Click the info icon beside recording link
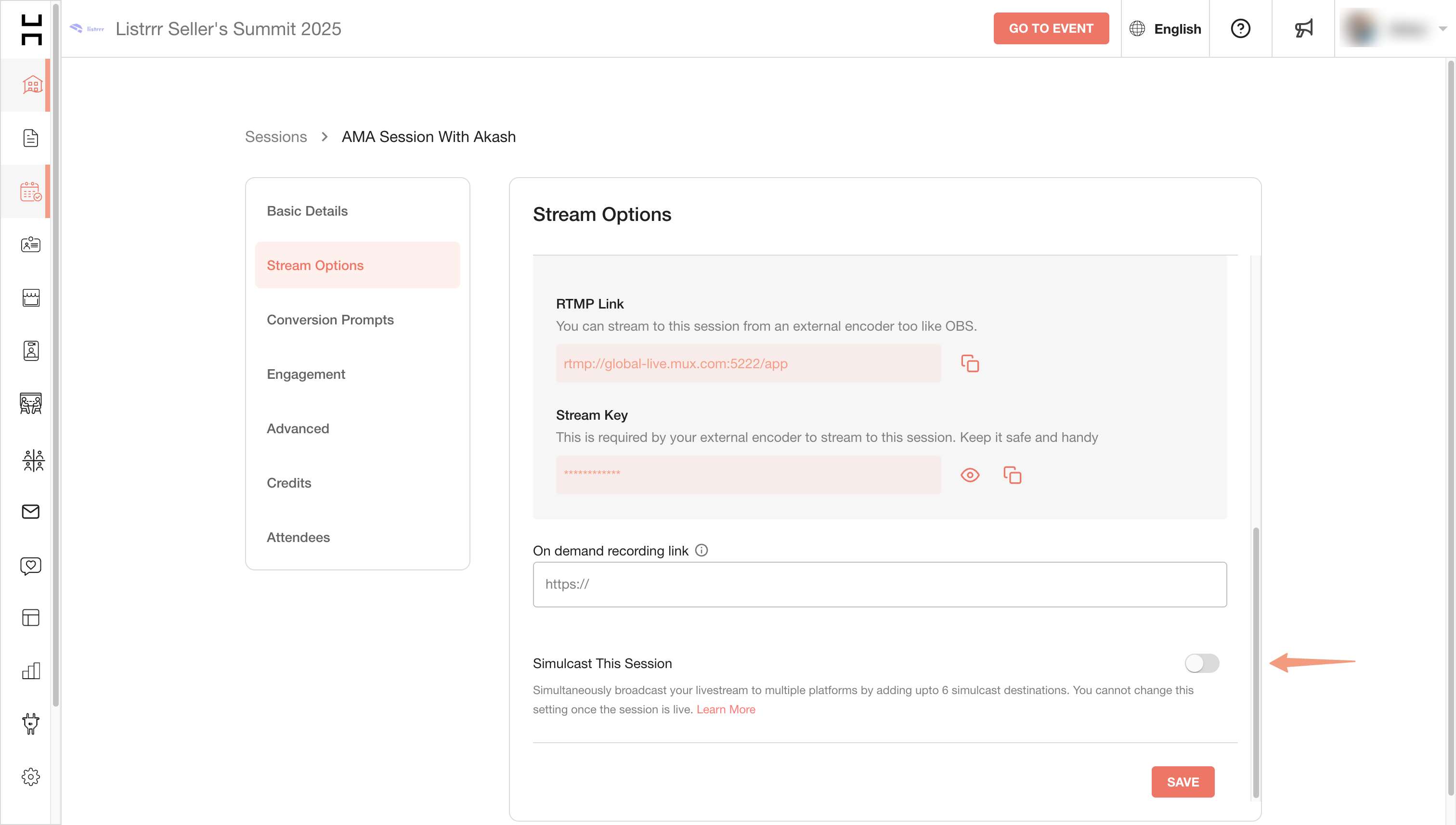This screenshot has width=1456, height=825. click(x=701, y=550)
